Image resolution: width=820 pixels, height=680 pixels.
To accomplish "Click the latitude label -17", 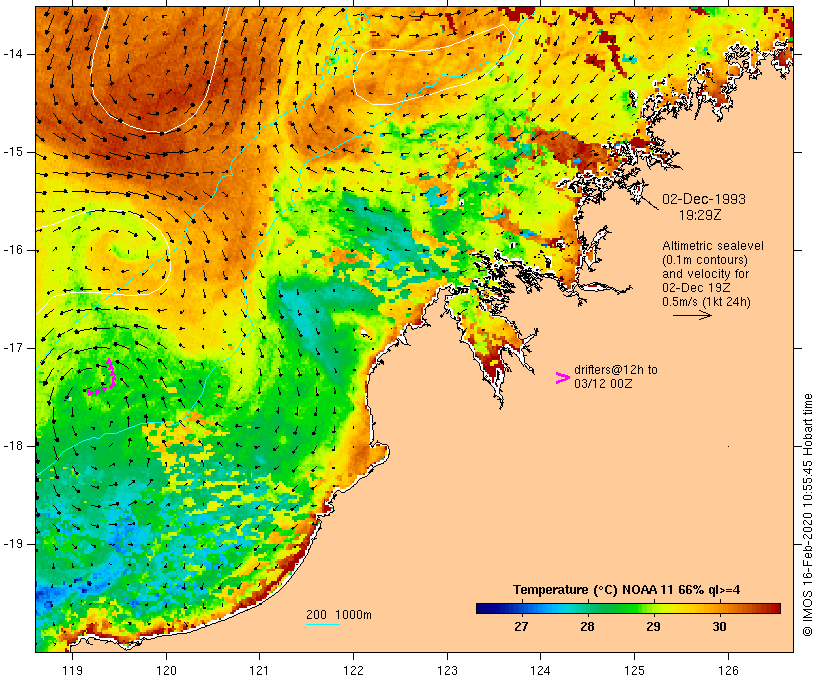I will [x=13, y=348].
